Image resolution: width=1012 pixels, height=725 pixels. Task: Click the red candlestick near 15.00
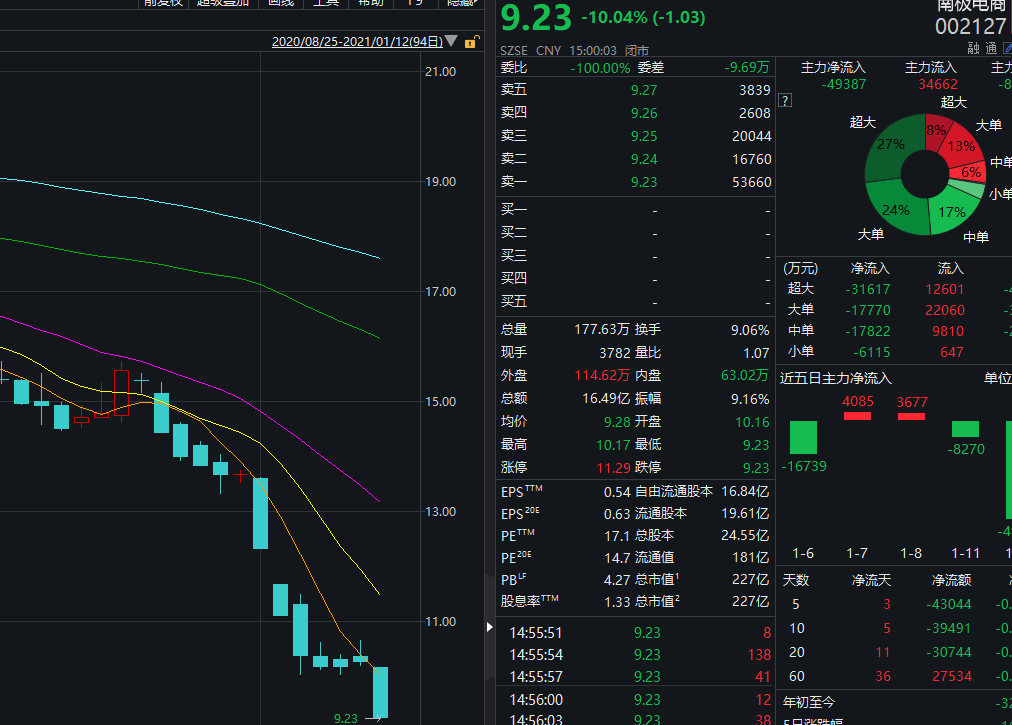pos(121,392)
